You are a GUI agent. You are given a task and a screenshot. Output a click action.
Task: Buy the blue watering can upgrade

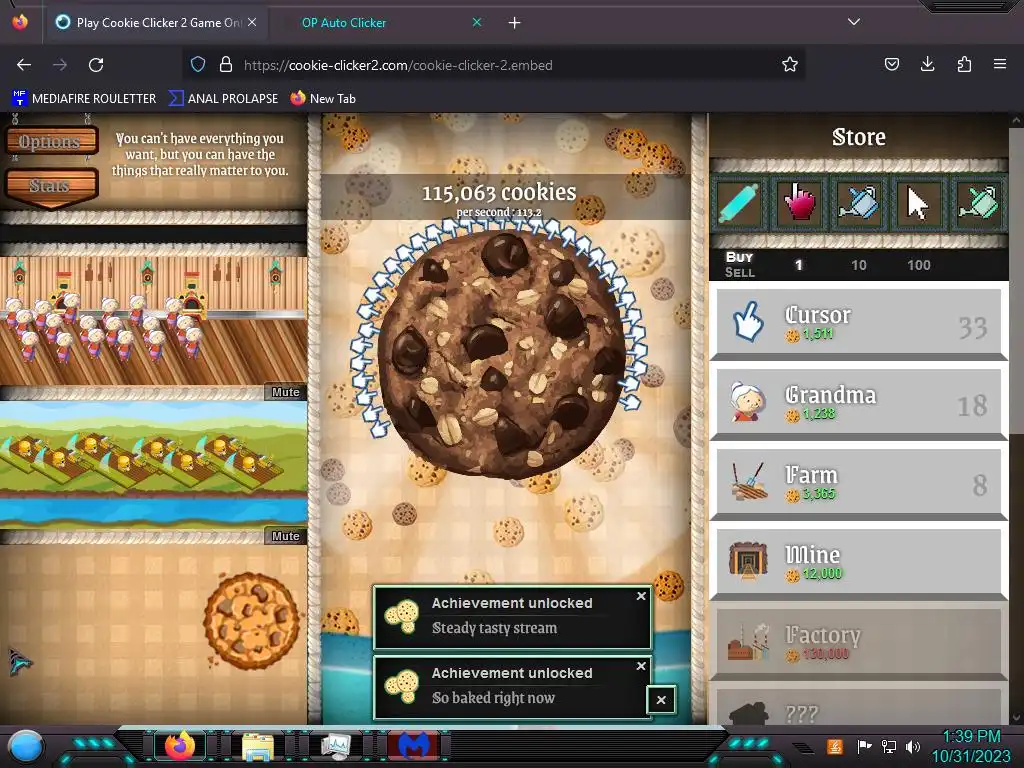858,204
